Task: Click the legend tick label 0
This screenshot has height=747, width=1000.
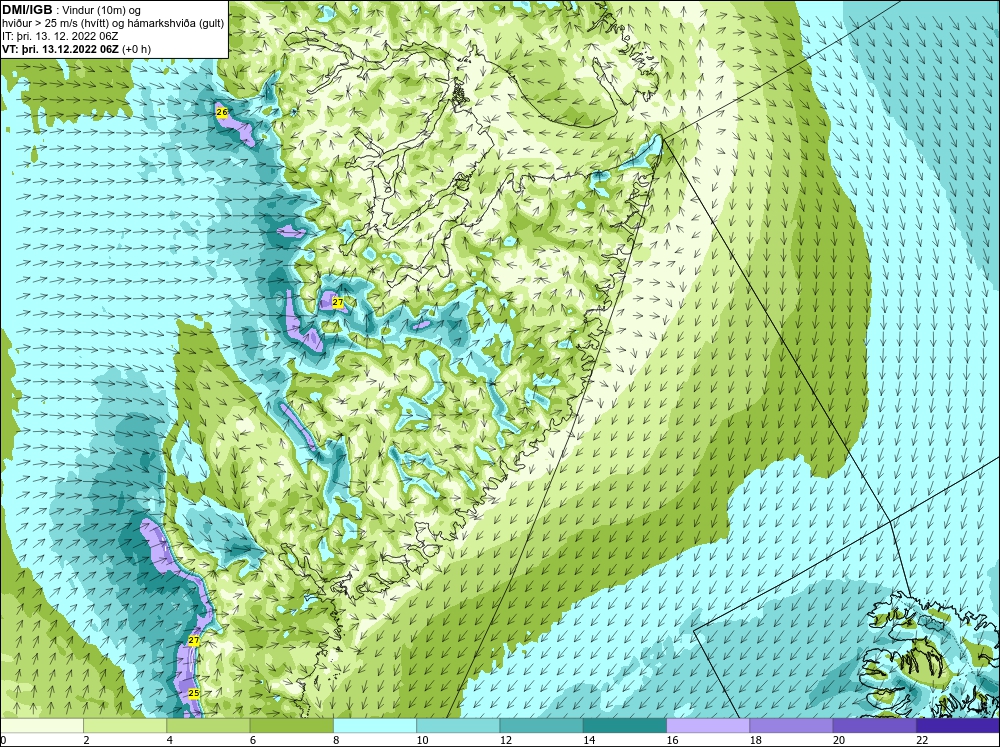Action: click(x=3, y=740)
